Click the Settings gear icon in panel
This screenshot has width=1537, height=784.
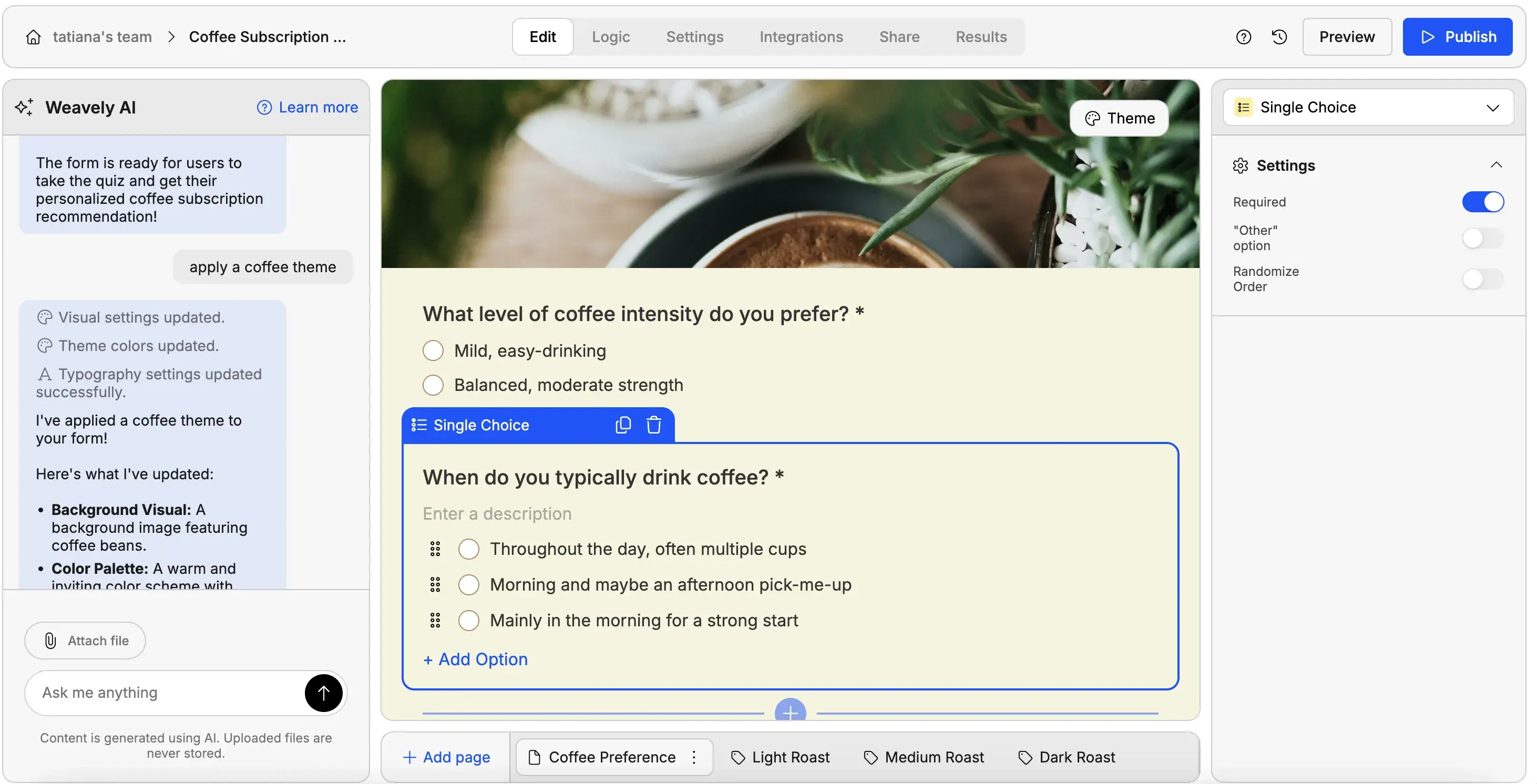1241,166
